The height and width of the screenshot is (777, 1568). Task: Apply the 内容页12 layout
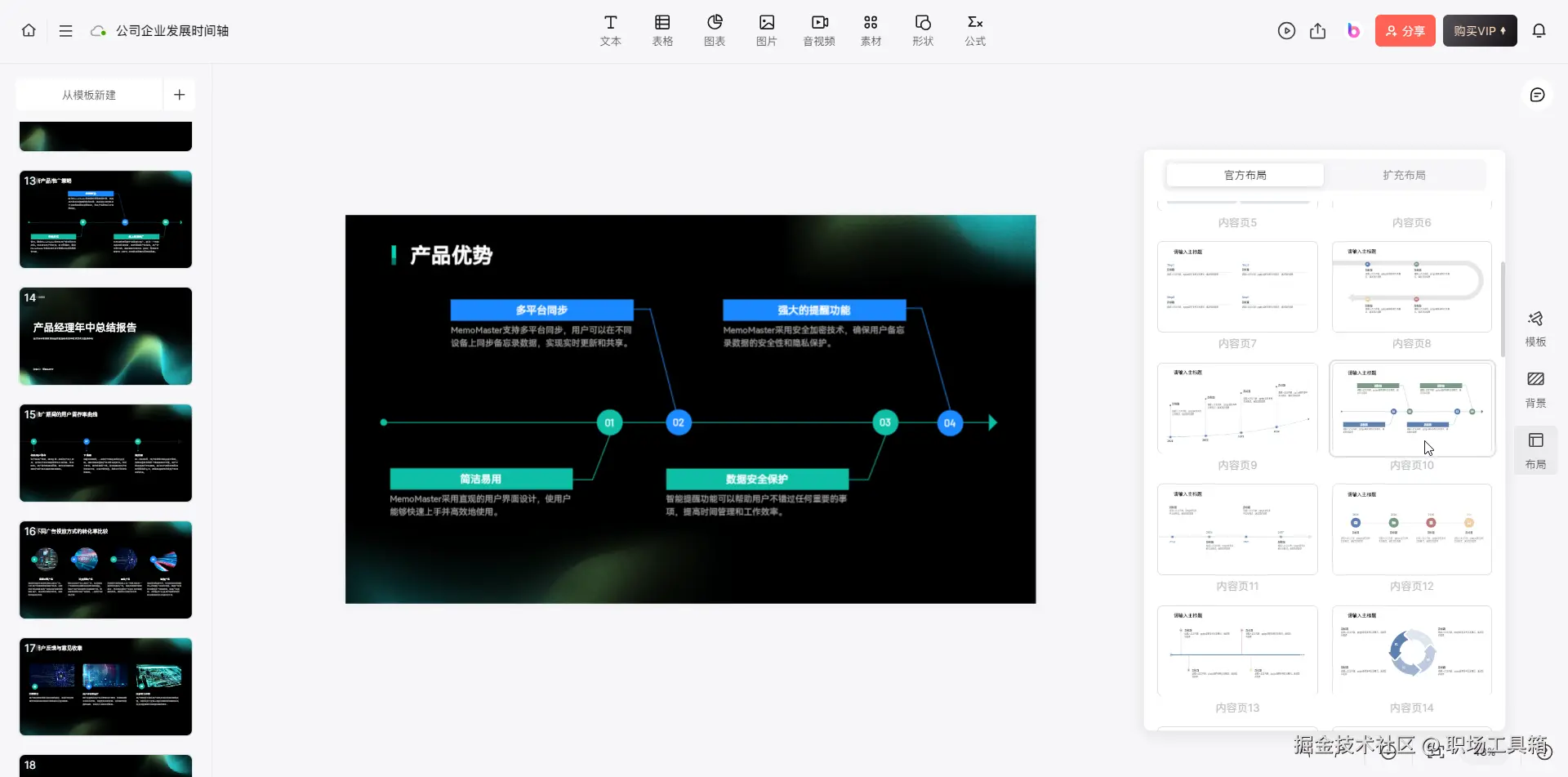(x=1412, y=529)
